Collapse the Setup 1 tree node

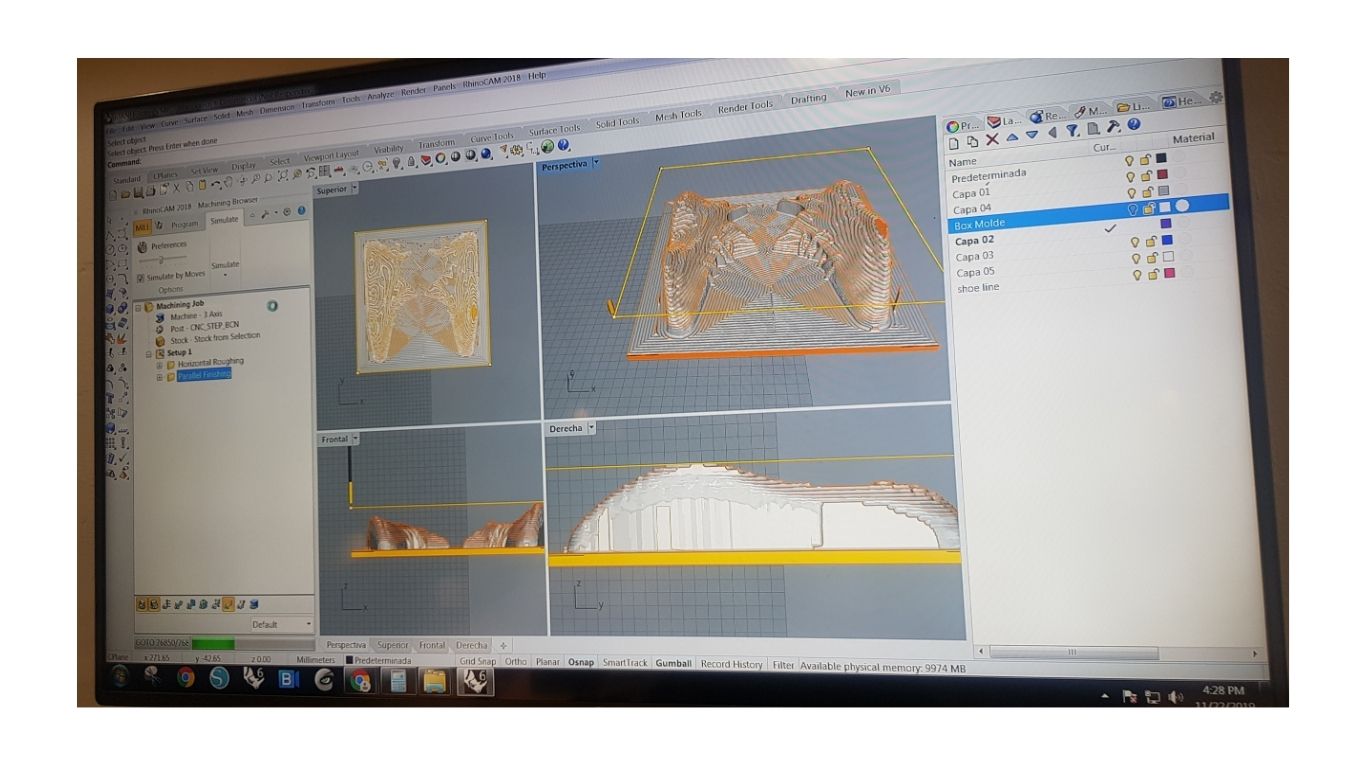[x=148, y=354]
